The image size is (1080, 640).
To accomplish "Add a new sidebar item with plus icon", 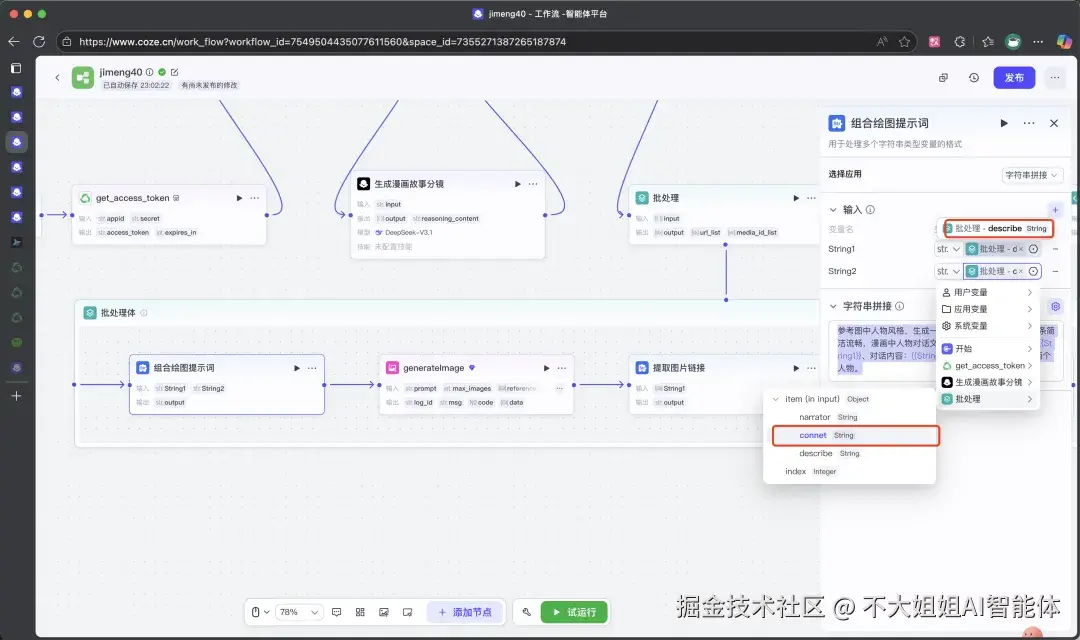I will click(x=17, y=396).
